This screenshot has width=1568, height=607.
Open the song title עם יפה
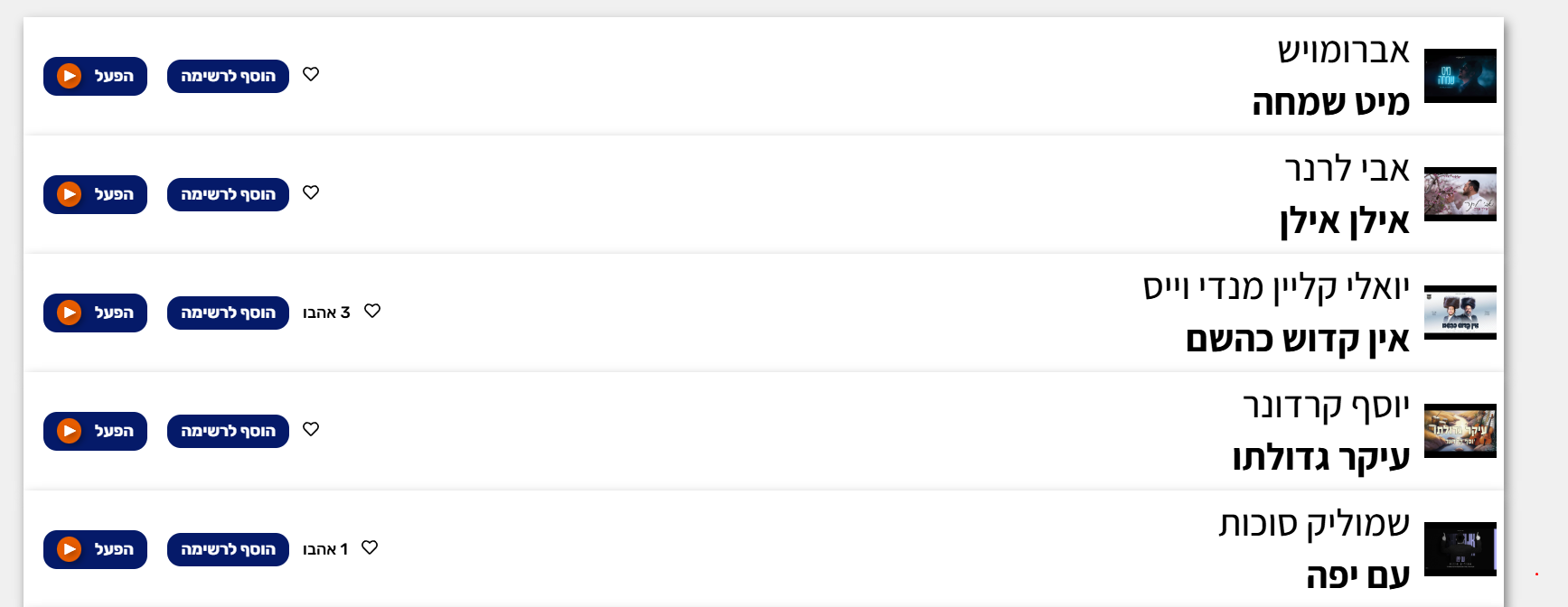[x=1357, y=575]
